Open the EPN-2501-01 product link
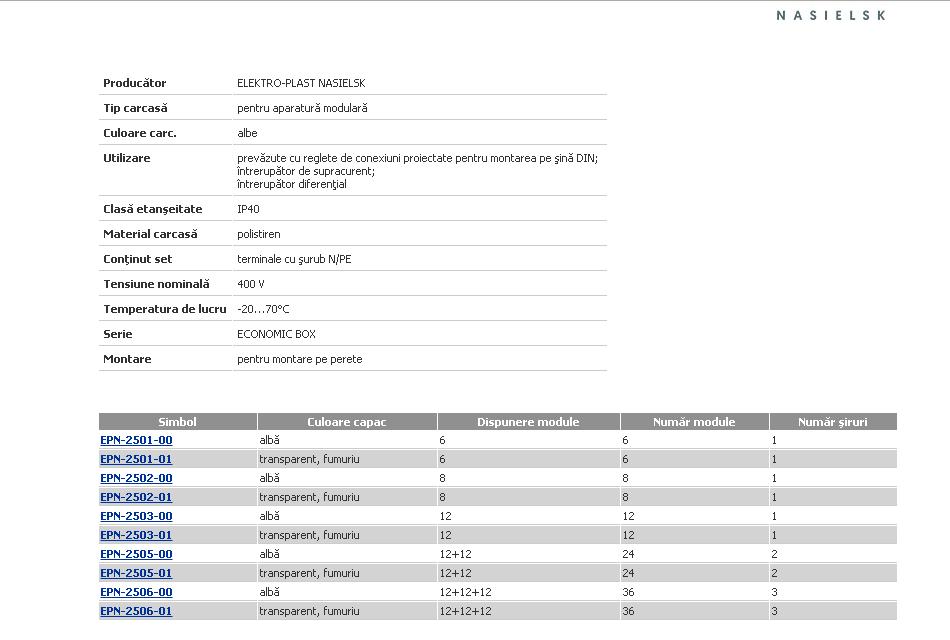 (x=136, y=459)
